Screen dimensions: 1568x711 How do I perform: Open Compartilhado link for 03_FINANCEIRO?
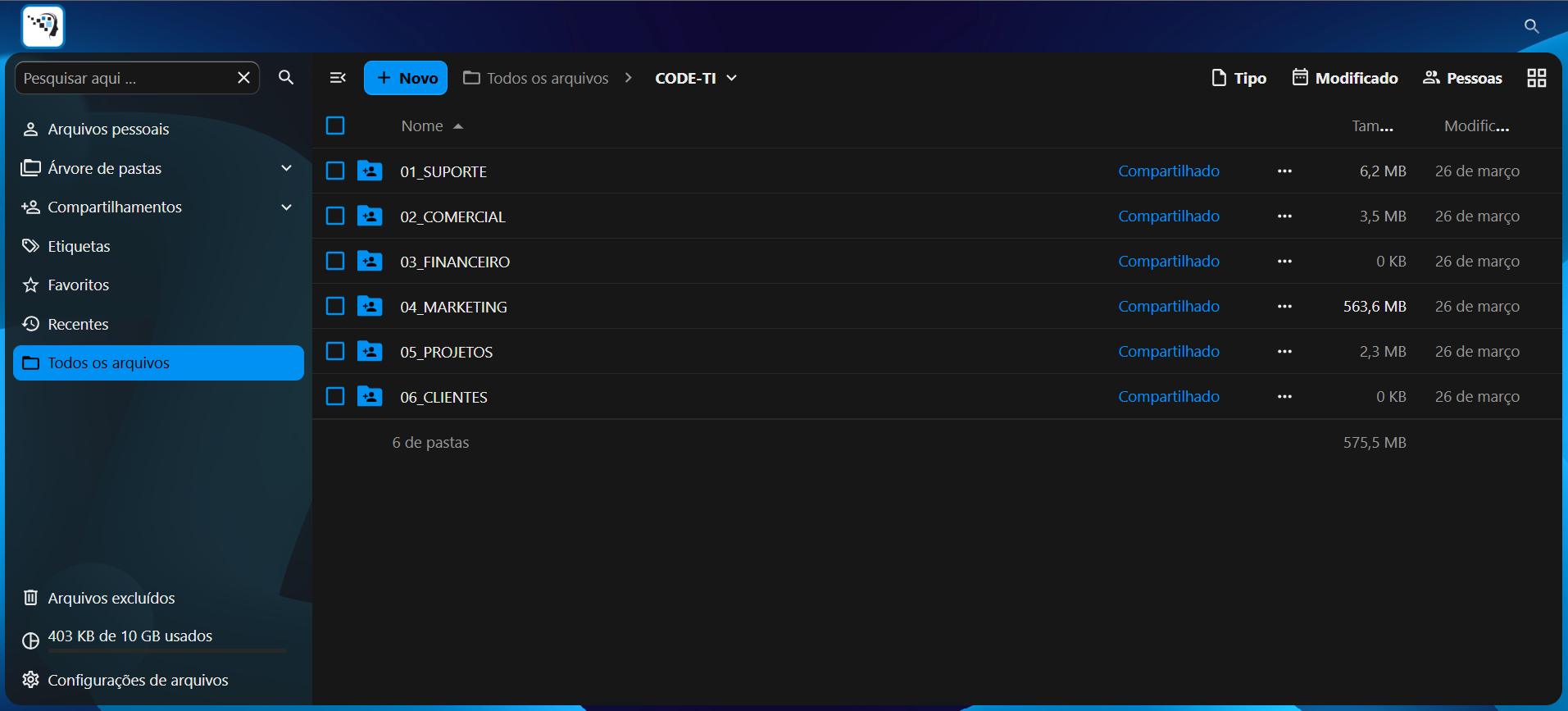1169,261
